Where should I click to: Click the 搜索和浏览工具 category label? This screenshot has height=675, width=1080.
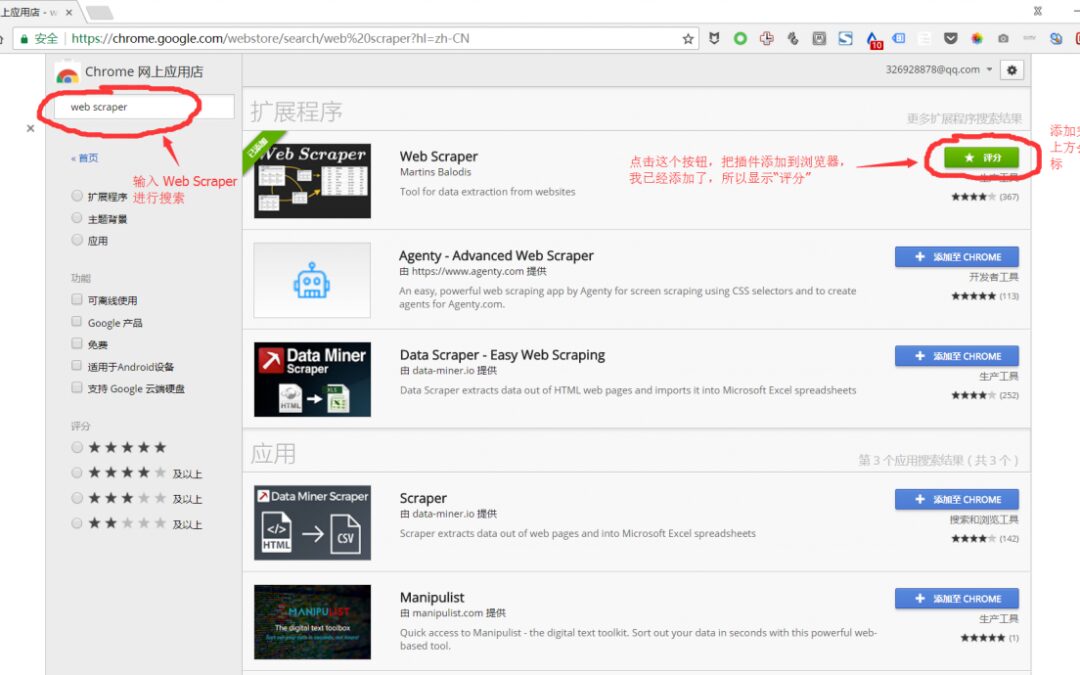pos(984,519)
